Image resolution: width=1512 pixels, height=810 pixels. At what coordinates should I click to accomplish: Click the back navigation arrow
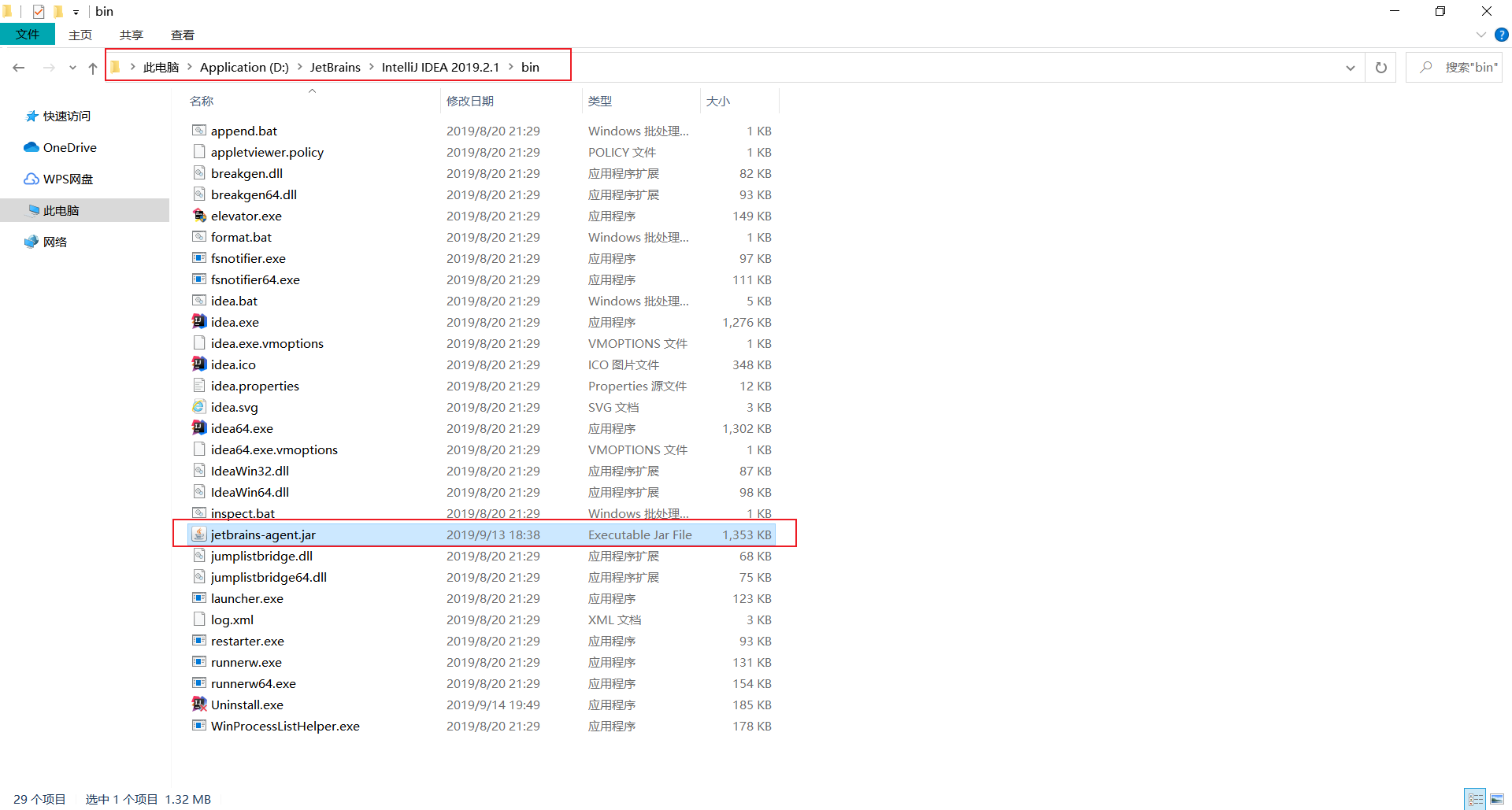pos(19,68)
